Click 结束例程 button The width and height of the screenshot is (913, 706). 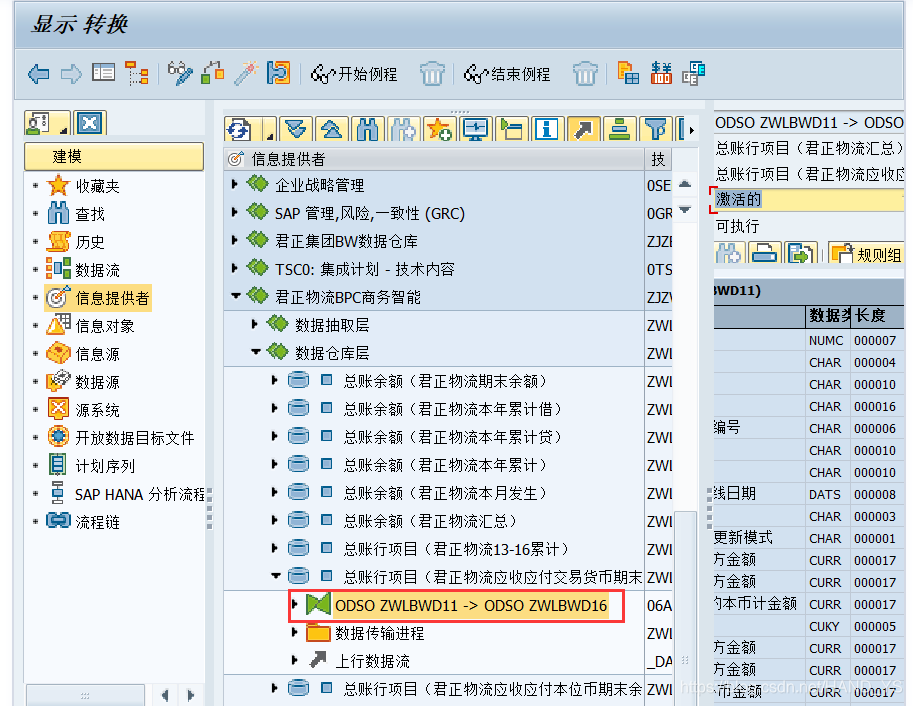click(507, 74)
